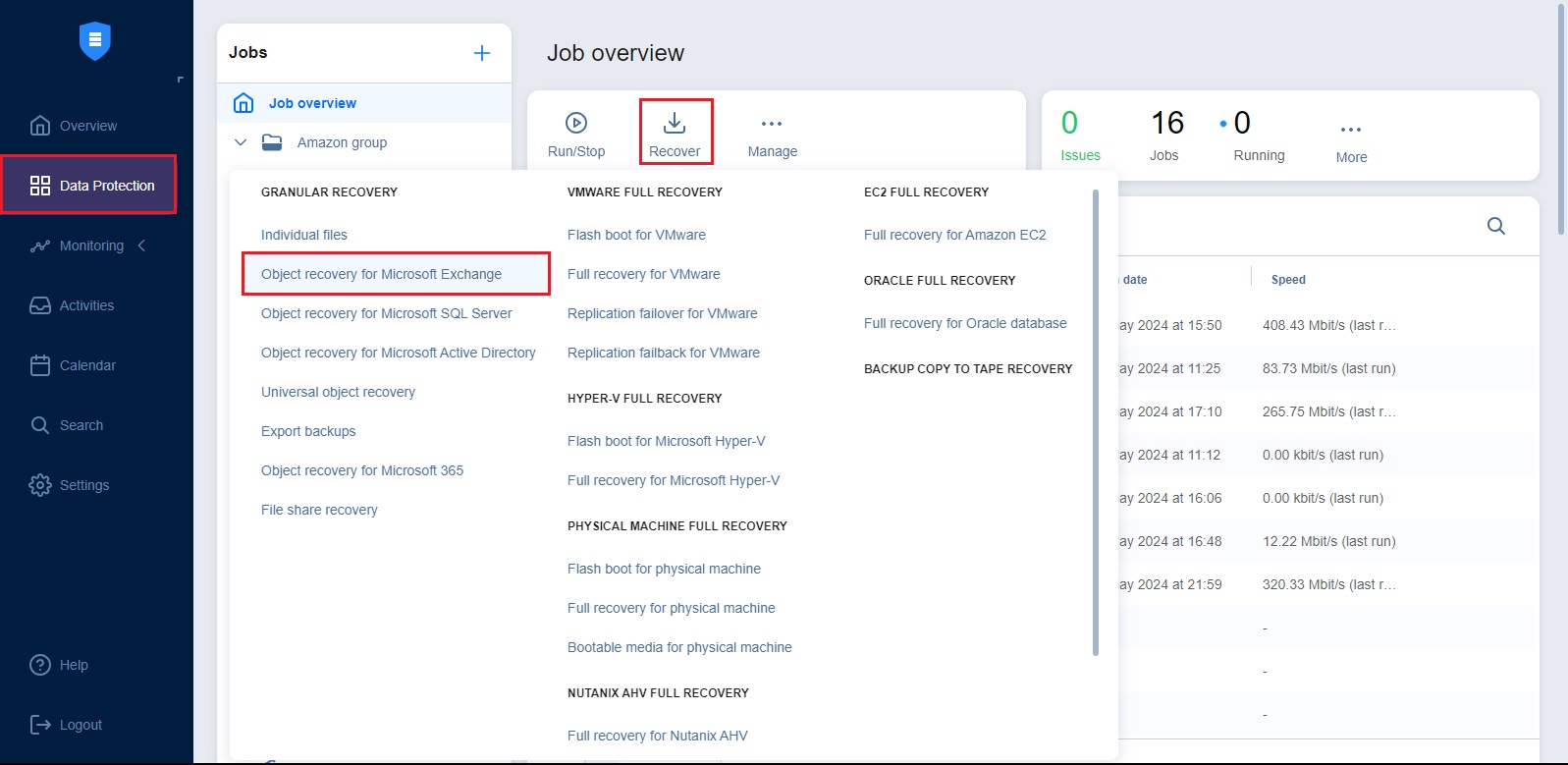The height and width of the screenshot is (765, 1568).
Task: Click the Run/Stop play icon
Action: pos(576,123)
